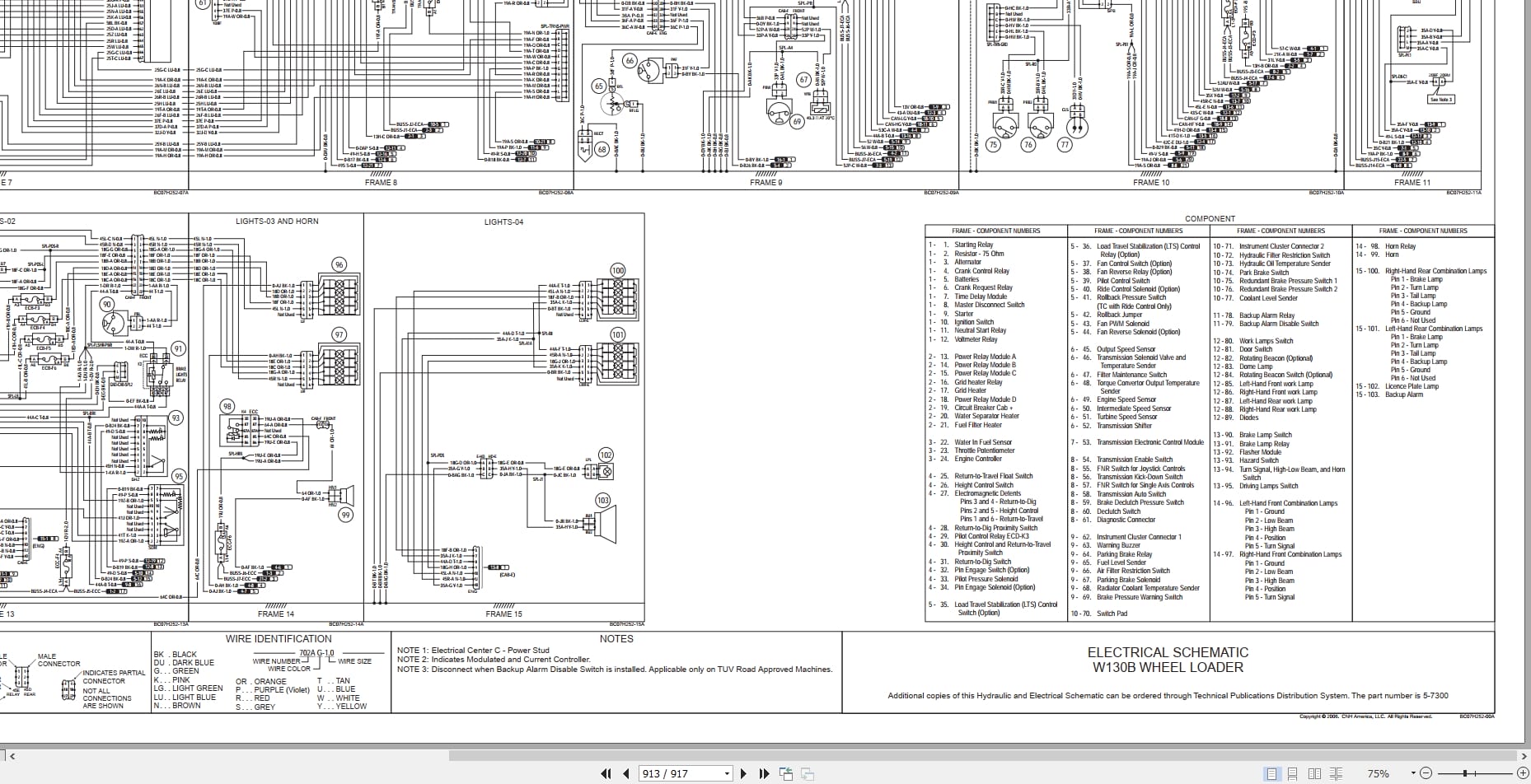
Task: Click the FRAME 10 label
Action: point(1151,182)
